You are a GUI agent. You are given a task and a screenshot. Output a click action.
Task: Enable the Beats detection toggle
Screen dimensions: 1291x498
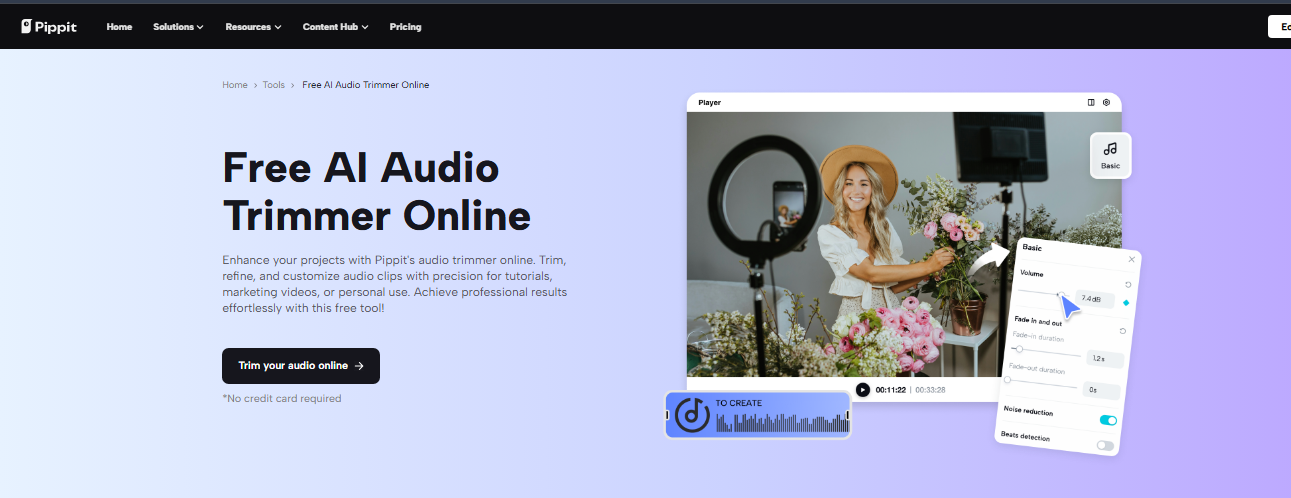[1105, 445]
